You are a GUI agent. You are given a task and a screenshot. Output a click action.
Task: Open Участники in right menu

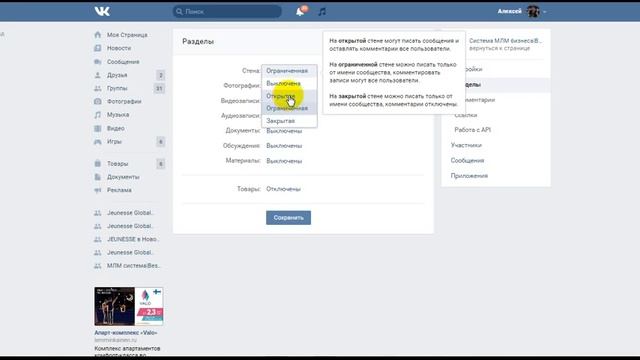(x=466, y=145)
